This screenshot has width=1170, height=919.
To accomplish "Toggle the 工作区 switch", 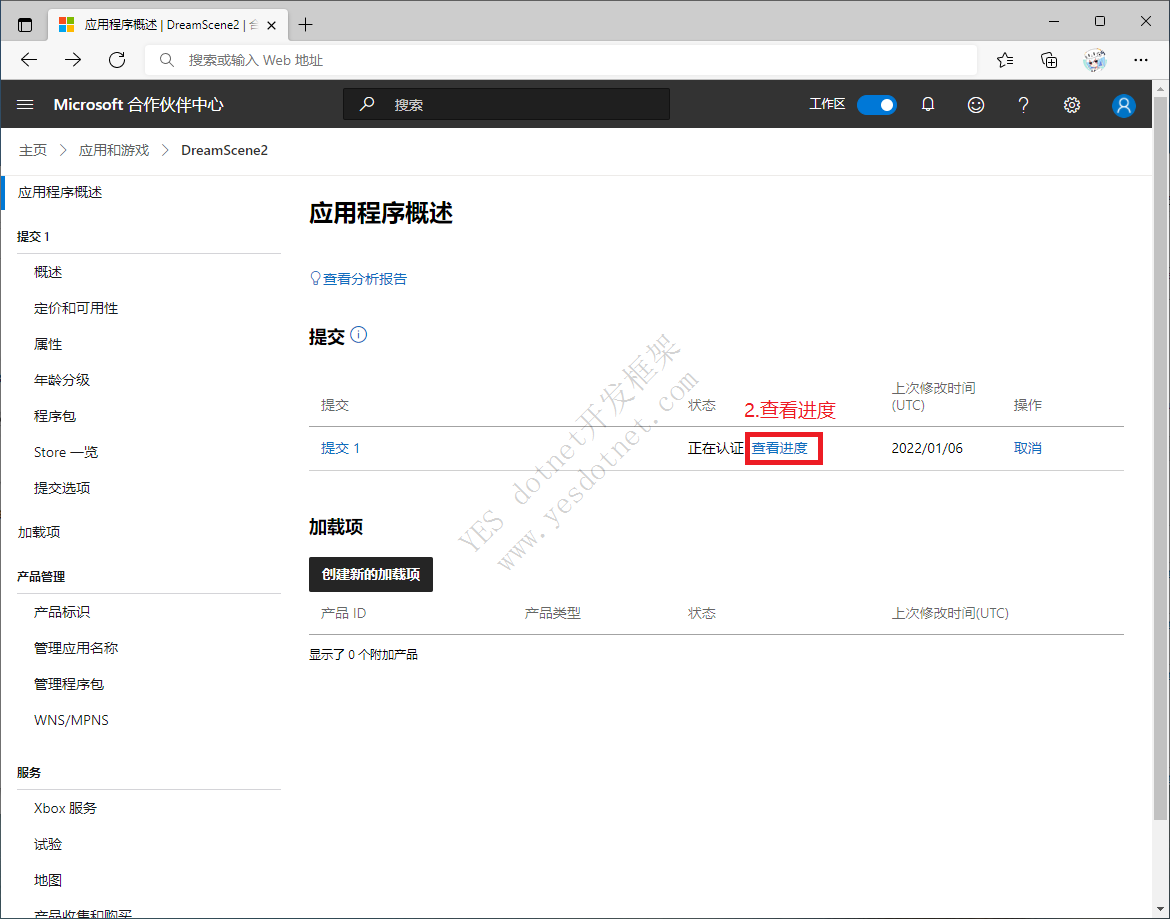I will (x=876, y=105).
